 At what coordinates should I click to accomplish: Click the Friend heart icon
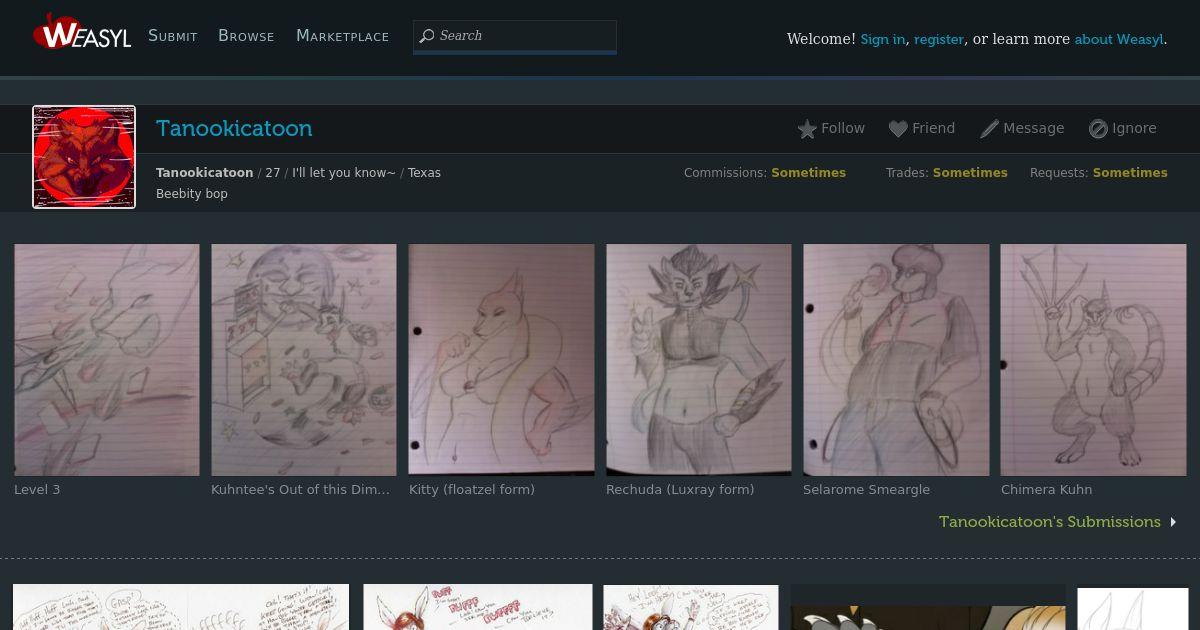pos(898,129)
